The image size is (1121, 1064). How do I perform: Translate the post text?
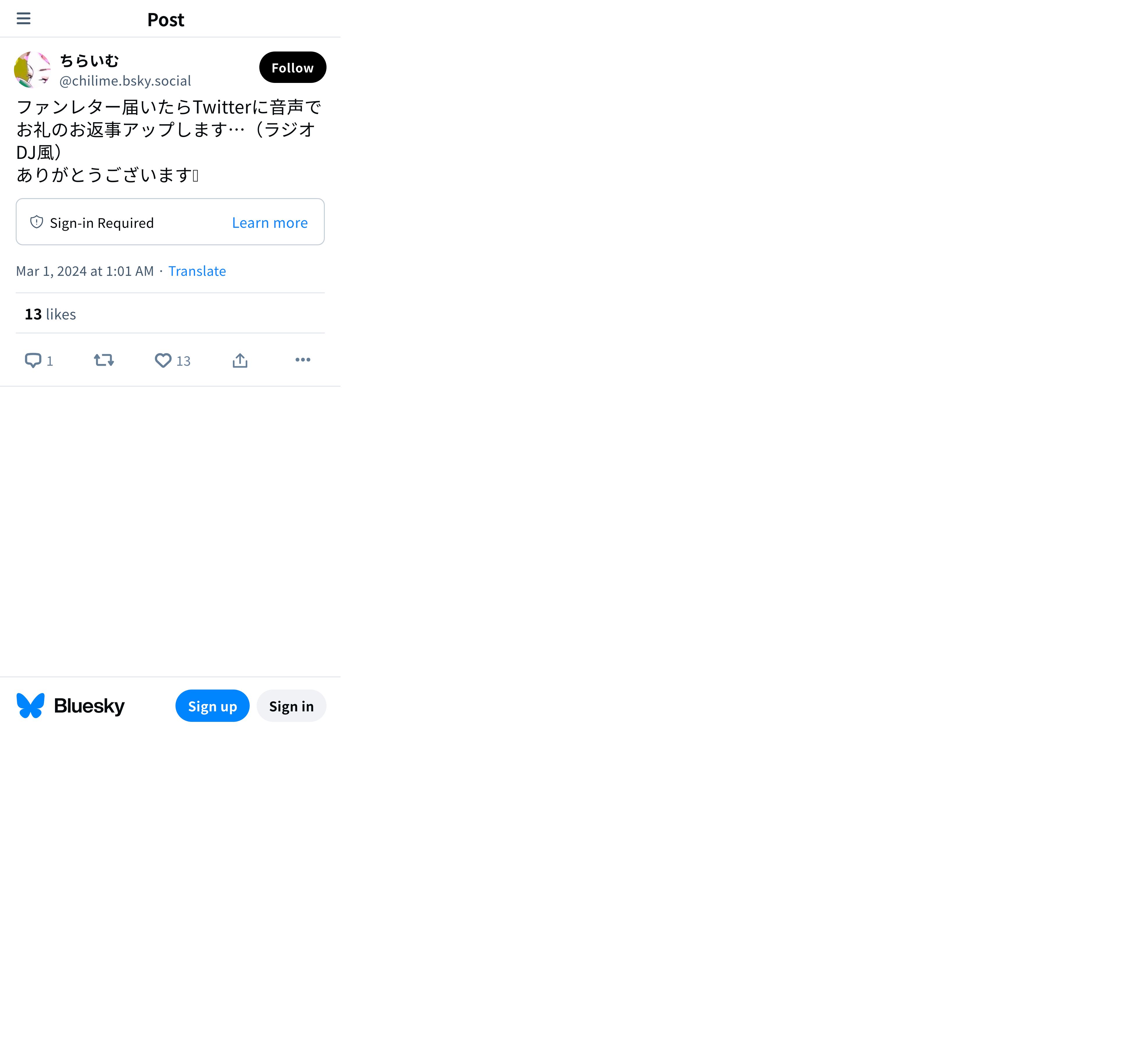pyautogui.click(x=197, y=271)
